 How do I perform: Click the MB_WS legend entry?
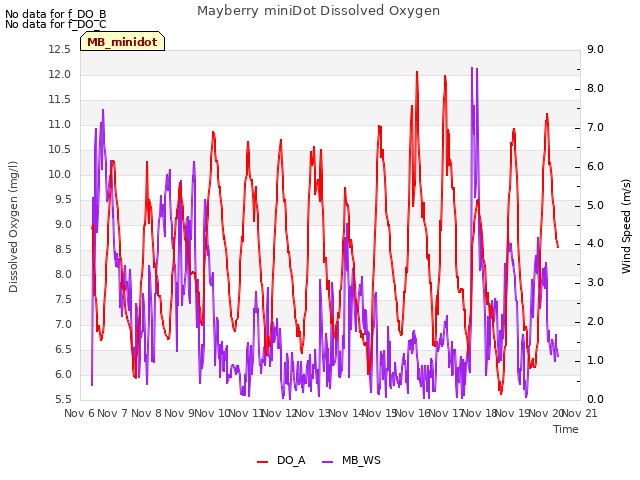351,461
